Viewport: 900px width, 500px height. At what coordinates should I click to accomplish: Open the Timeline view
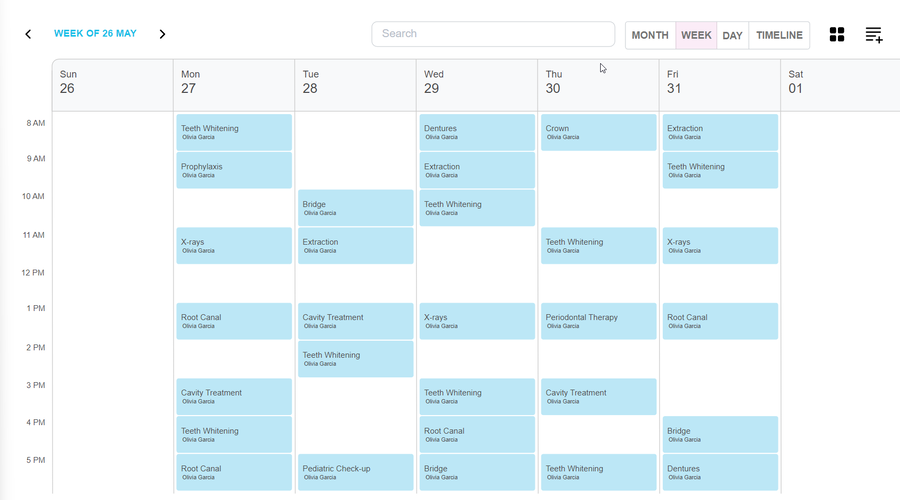point(779,35)
